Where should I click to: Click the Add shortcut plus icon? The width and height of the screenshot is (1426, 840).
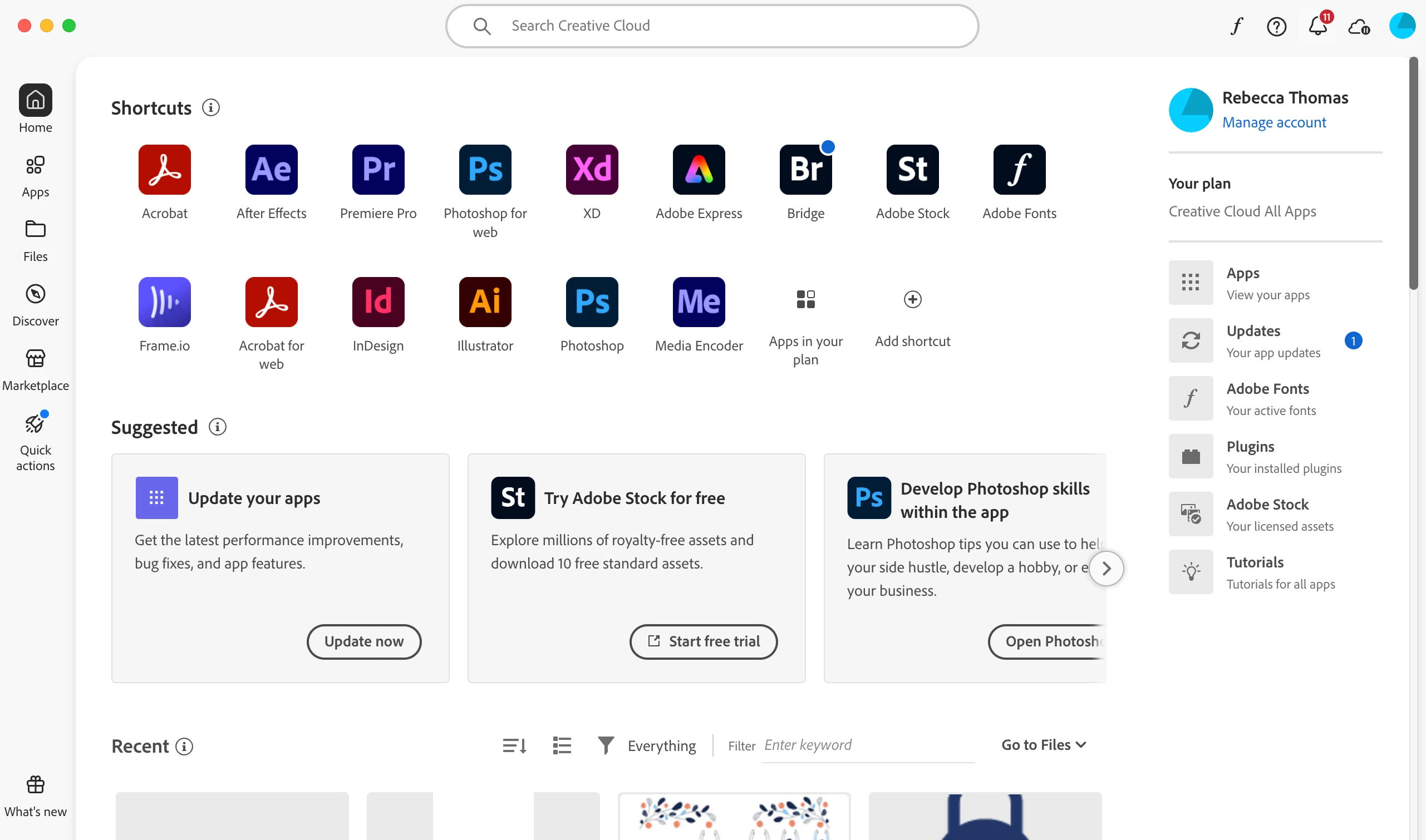(x=912, y=299)
